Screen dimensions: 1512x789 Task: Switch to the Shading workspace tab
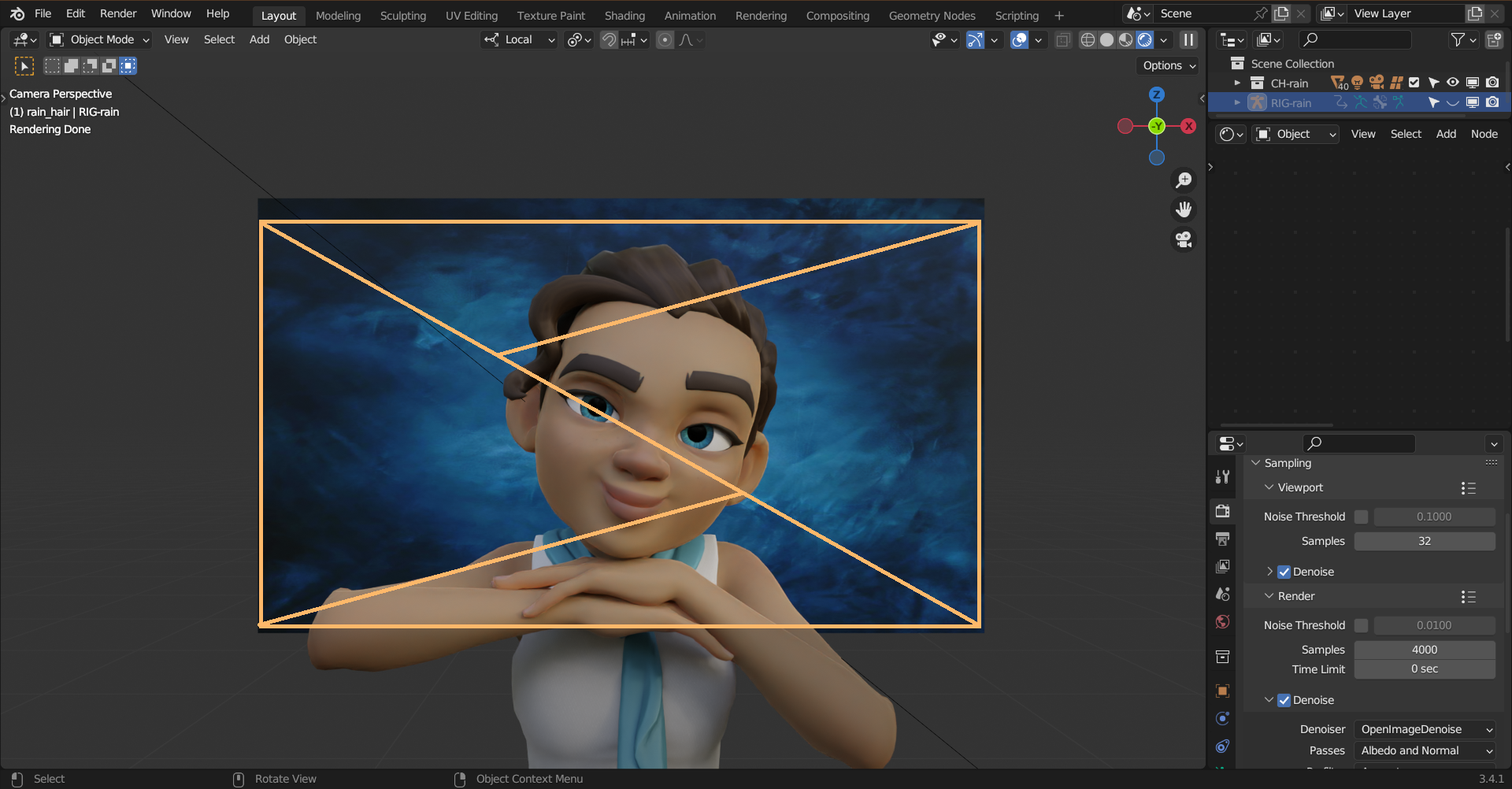(x=624, y=16)
